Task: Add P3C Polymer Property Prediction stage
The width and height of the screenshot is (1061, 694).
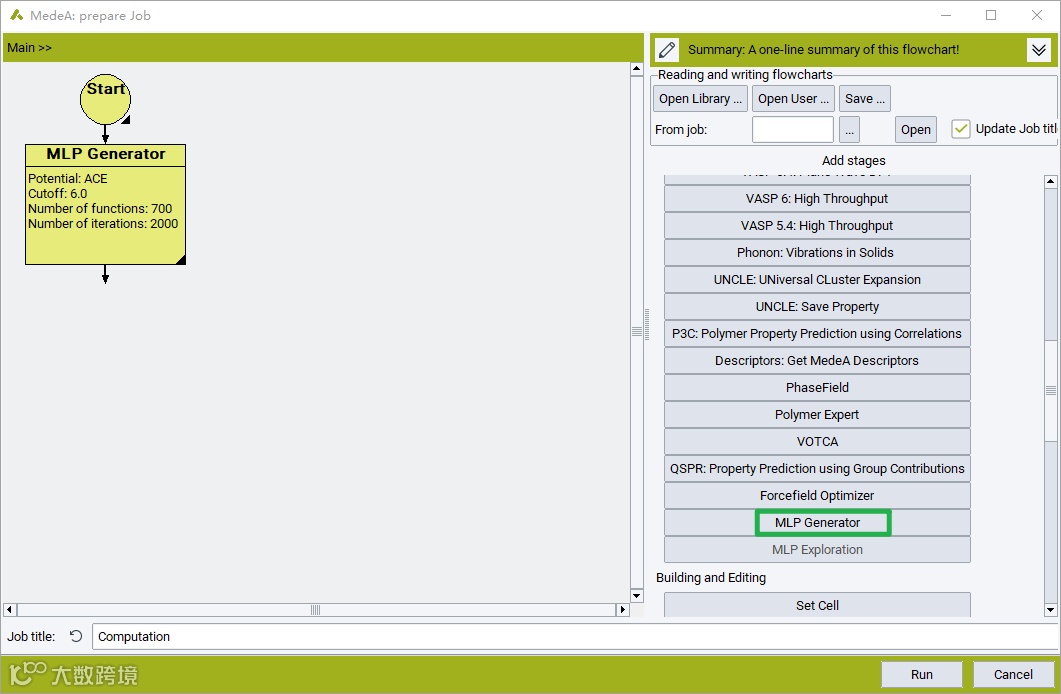Action: click(x=817, y=333)
